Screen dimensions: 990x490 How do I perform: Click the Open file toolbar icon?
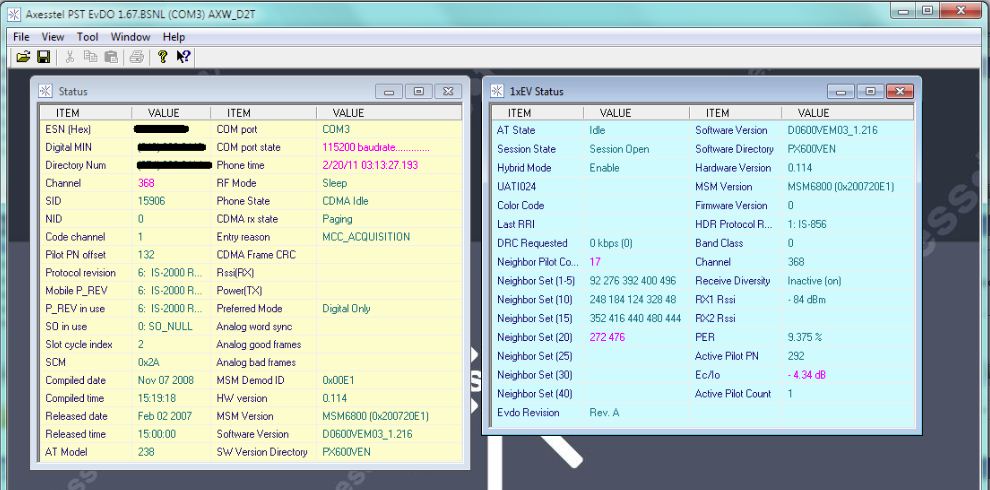coord(22,57)
